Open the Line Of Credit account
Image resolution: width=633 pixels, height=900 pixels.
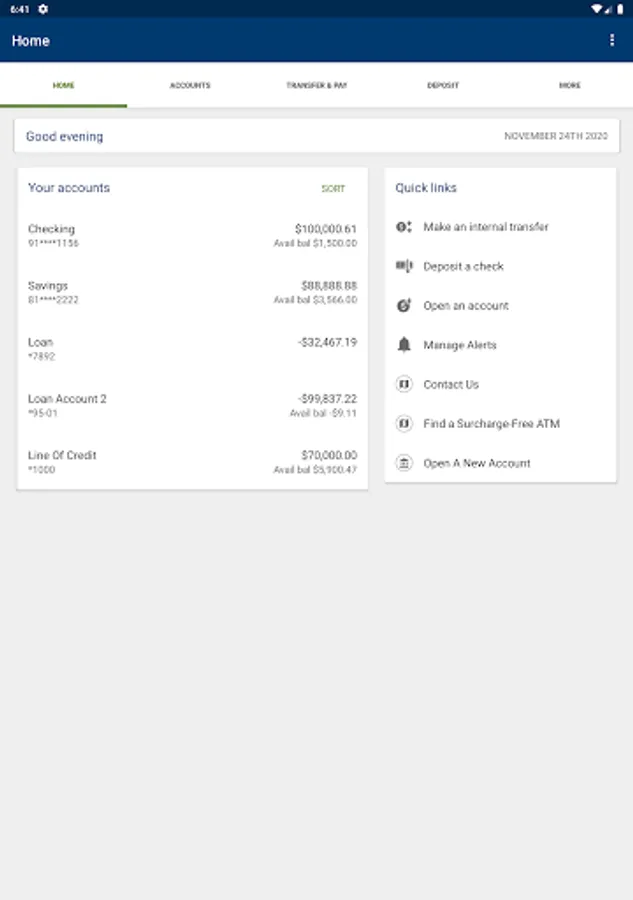pos(192,462)
